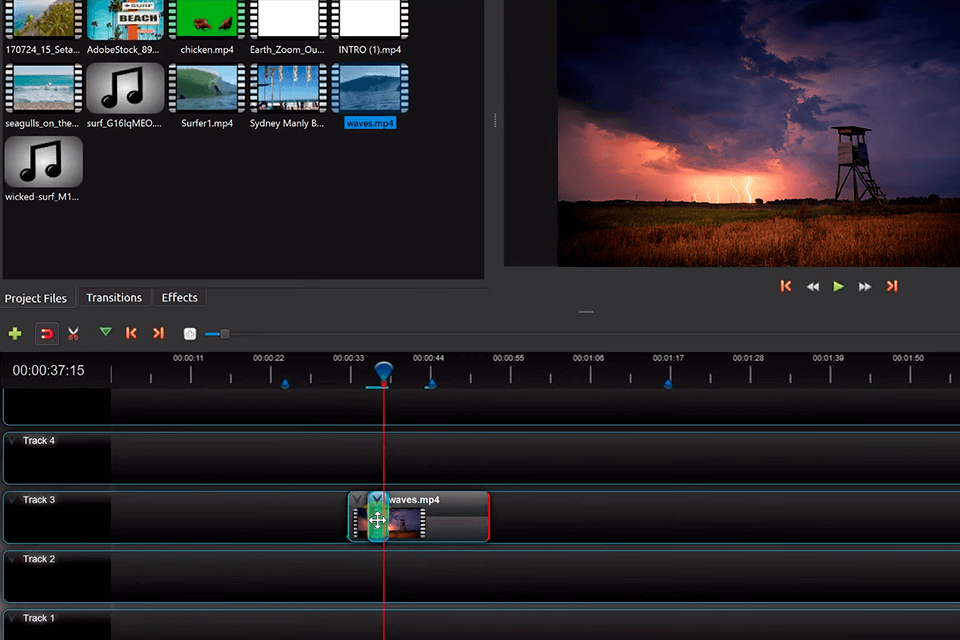Open the Track 2 menu arrow
960x640 pixels.
pos(12,559)
